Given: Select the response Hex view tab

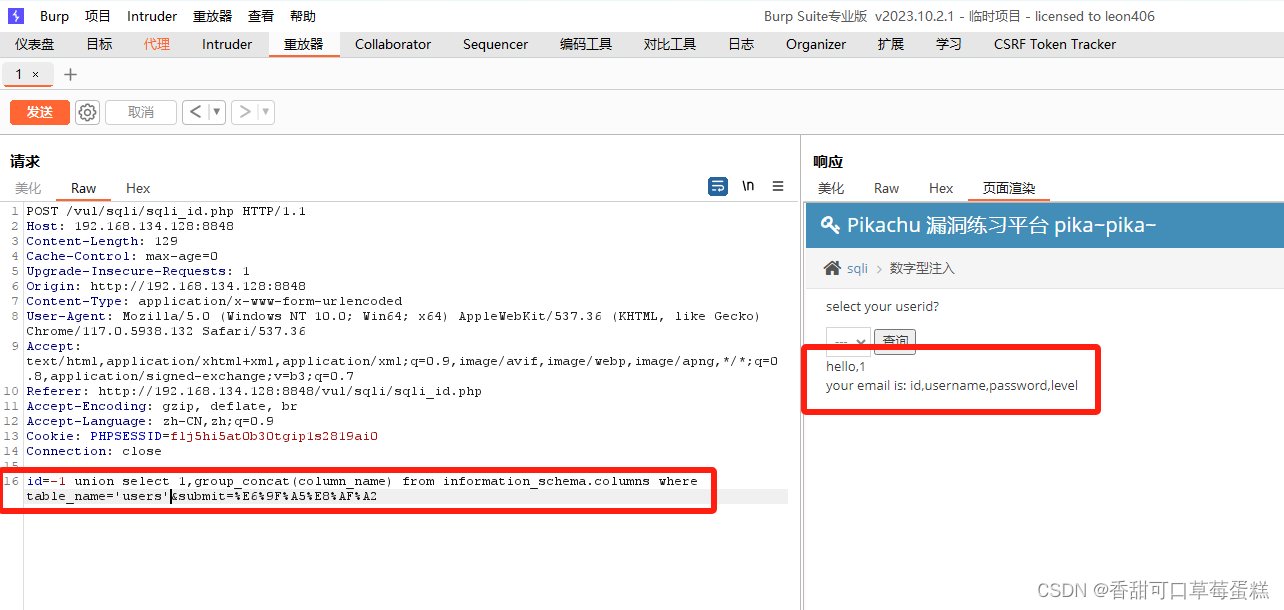Looking at the screenshot, I should (x=941, y=188).
